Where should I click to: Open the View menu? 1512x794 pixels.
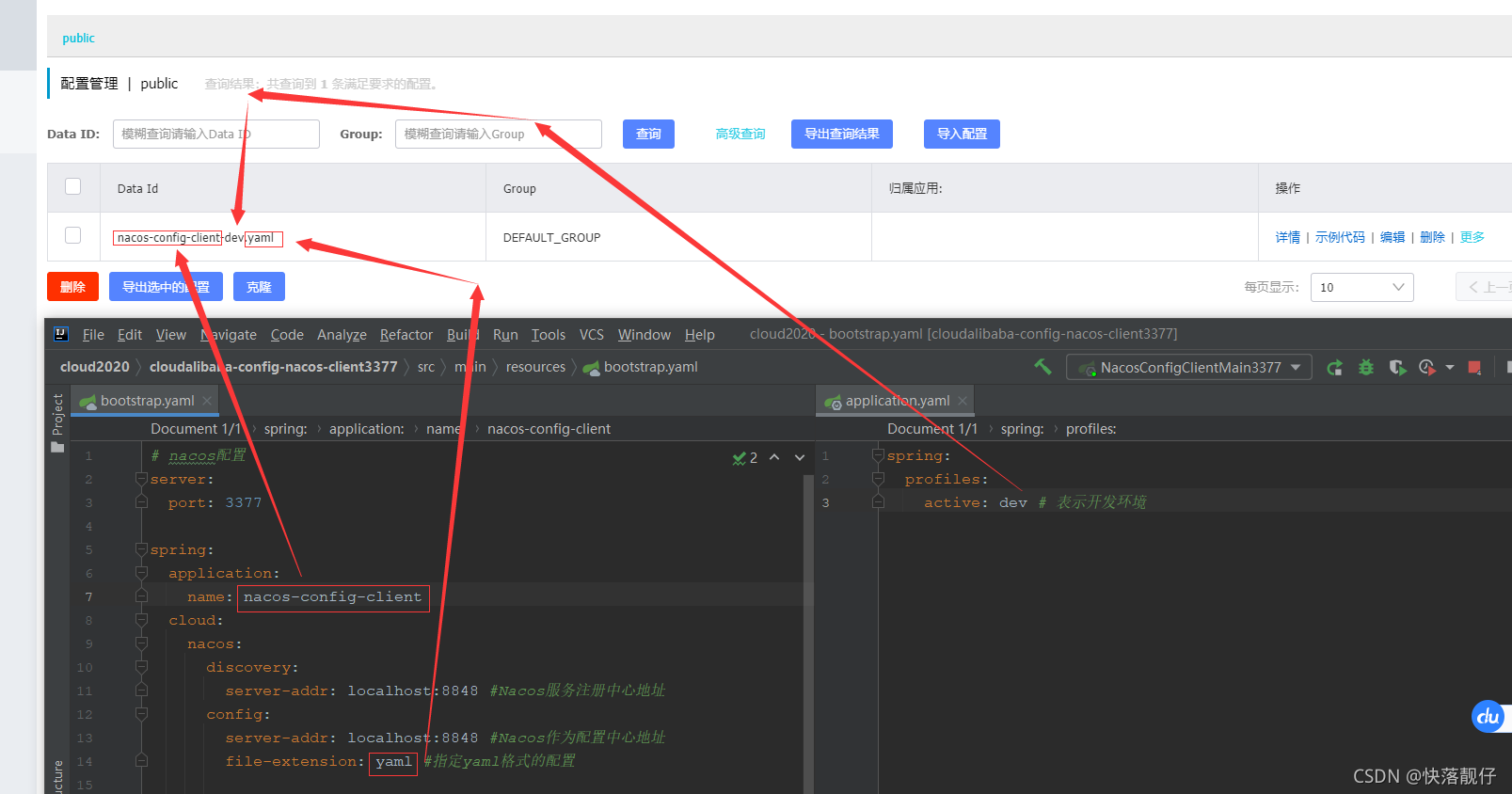171,335
